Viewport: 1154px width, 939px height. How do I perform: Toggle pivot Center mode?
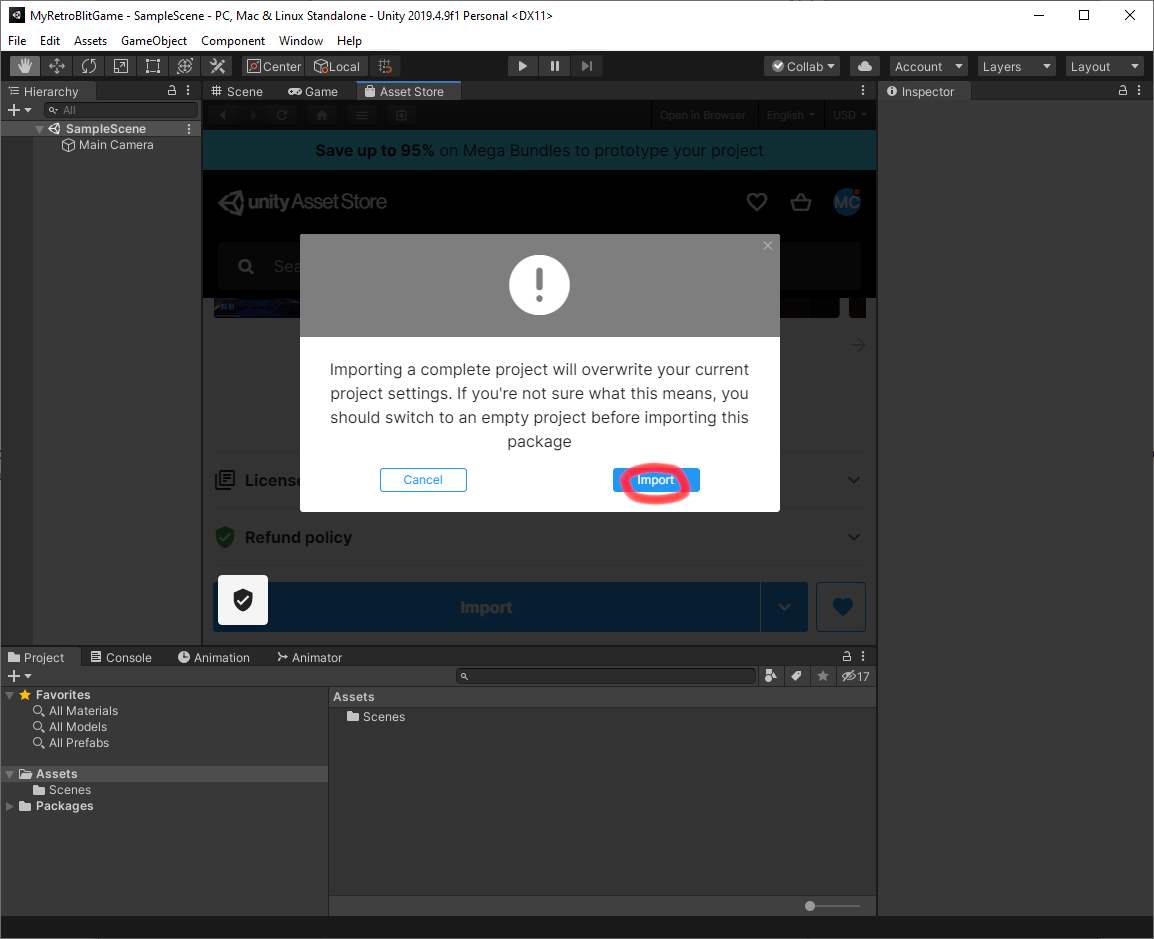pyautogui.click(x=274, y=66)
